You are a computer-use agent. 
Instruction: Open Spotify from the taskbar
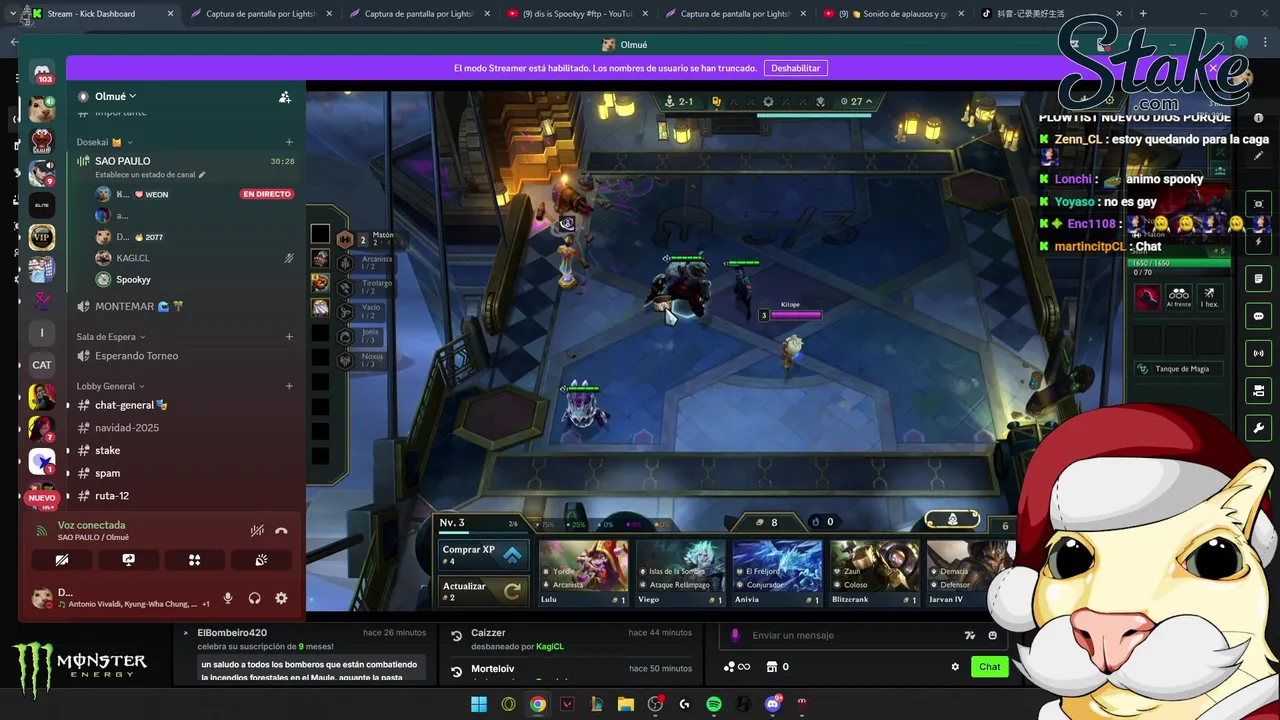point(714,704)
